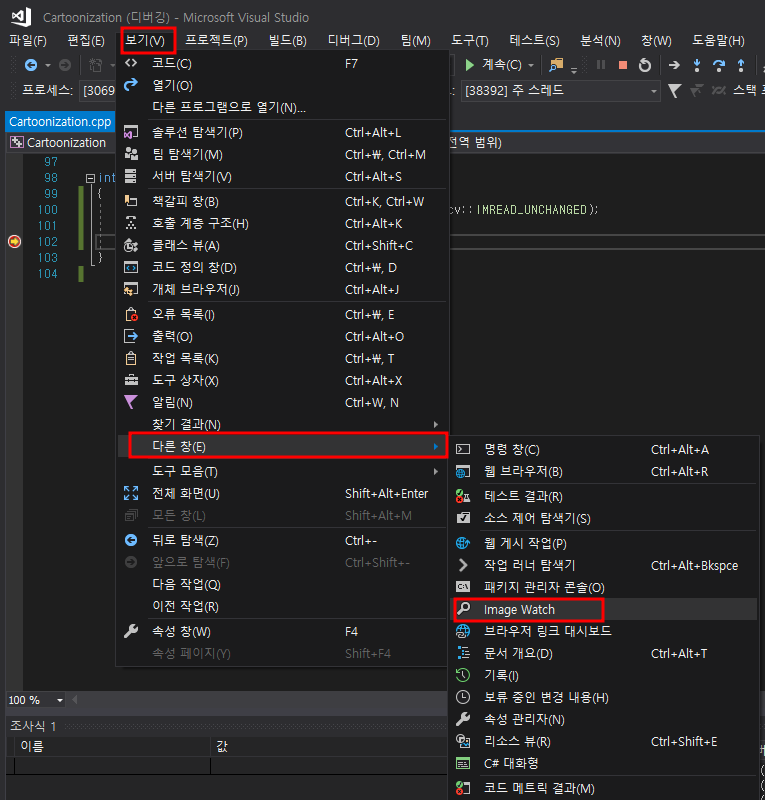Select 다른 프로그램으로 열기(N)... entry
Image resolution: width=765 pixels, height=800 pixels.
[283, 108]
